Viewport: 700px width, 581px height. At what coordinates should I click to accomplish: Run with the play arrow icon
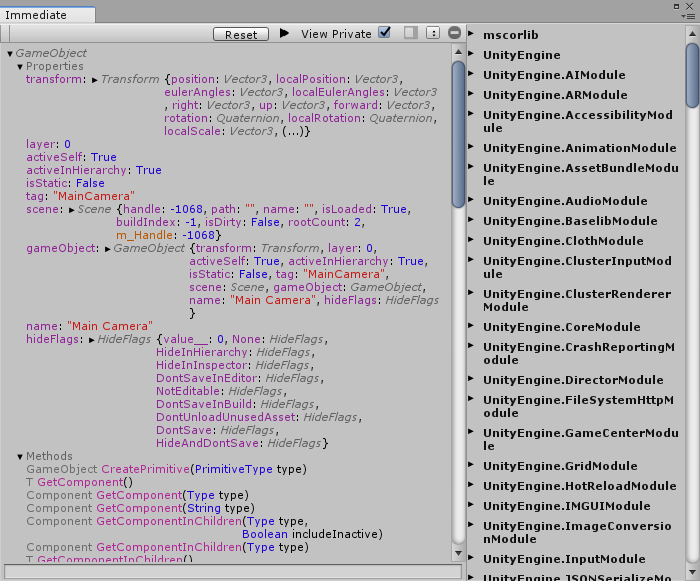284,33
